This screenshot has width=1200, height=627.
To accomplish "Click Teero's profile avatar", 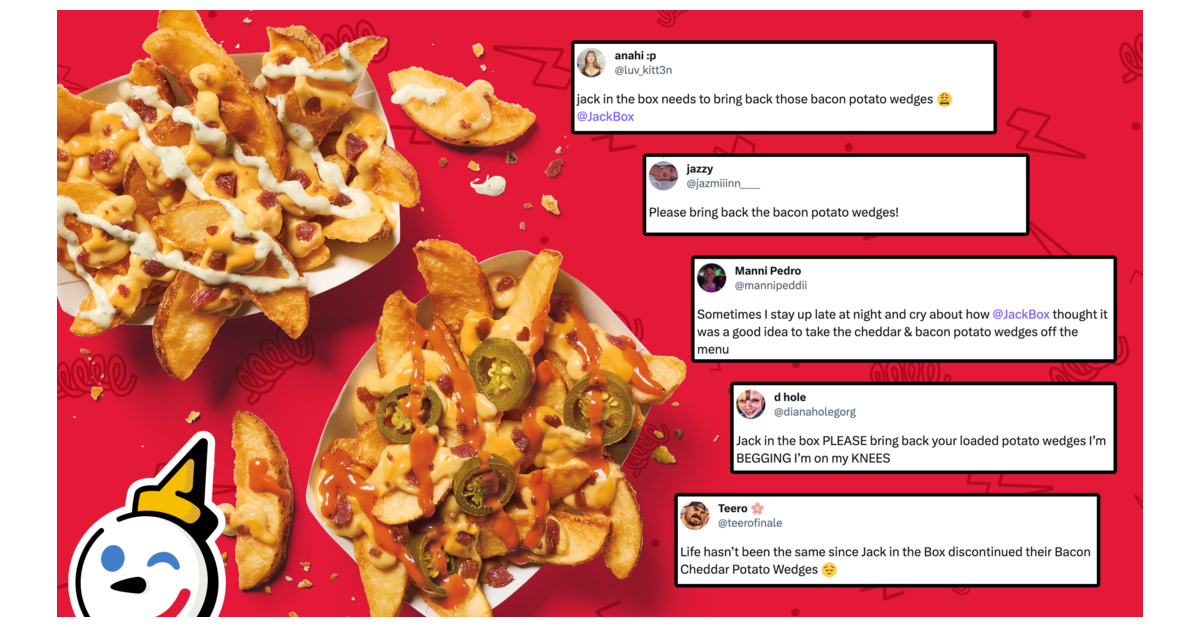I will [695, 515].
